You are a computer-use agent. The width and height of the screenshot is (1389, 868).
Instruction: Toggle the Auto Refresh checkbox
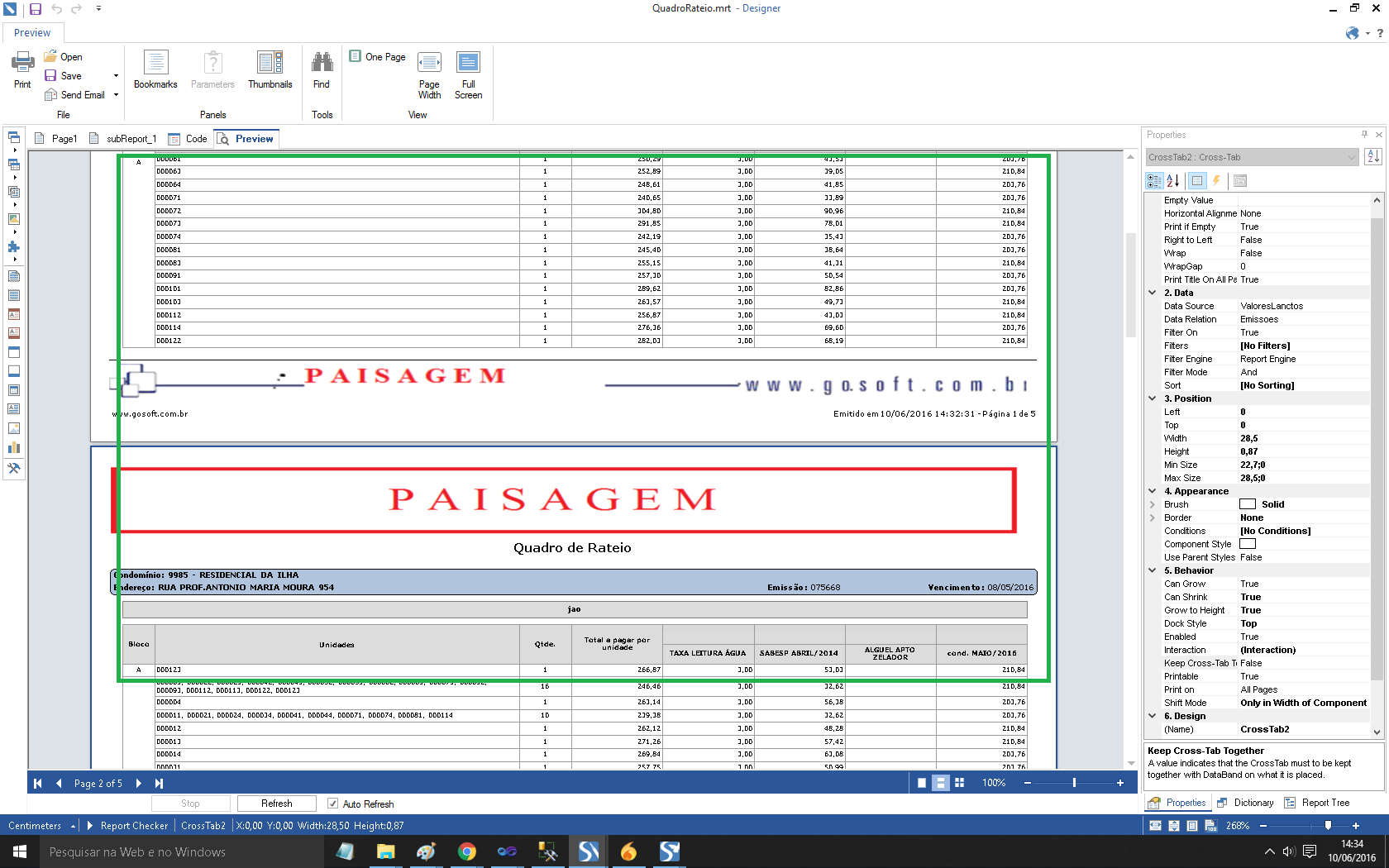(332, 804)
